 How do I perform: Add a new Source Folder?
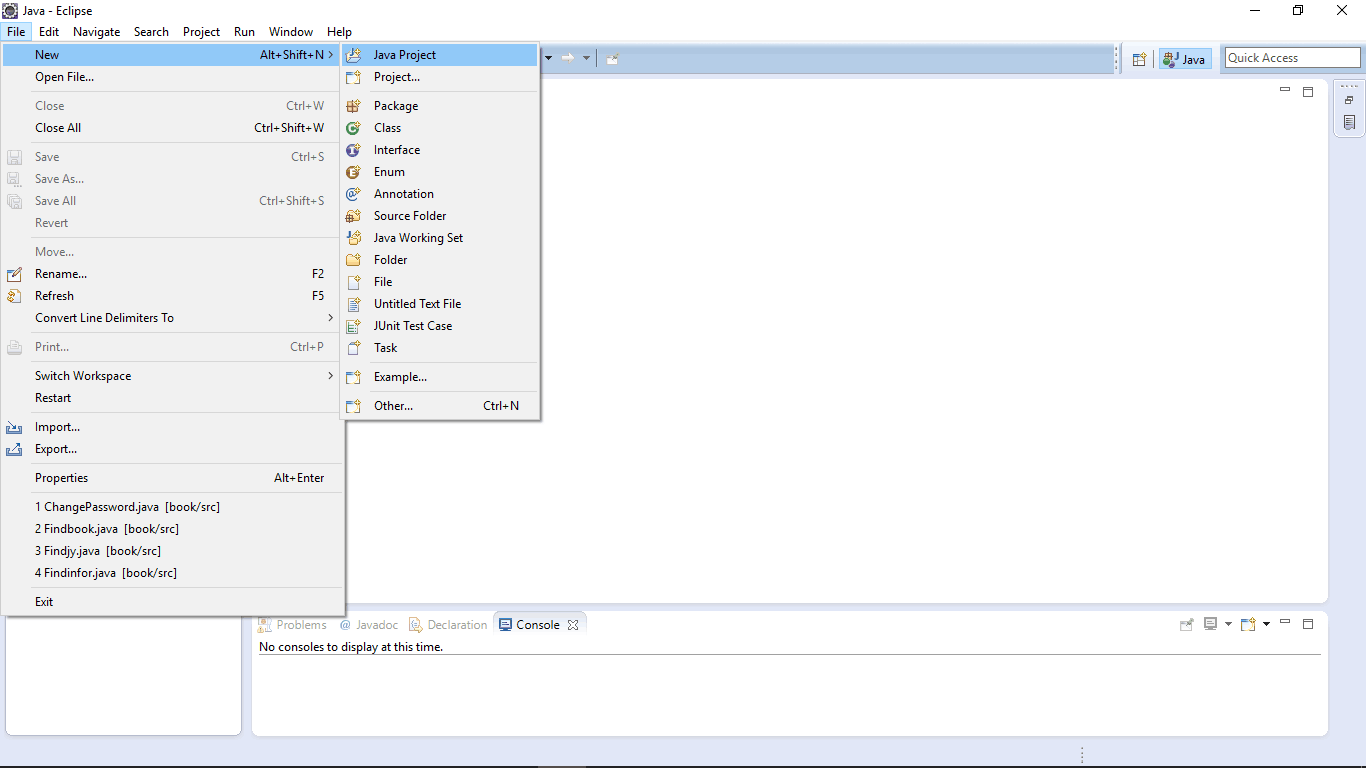point(440,216)
